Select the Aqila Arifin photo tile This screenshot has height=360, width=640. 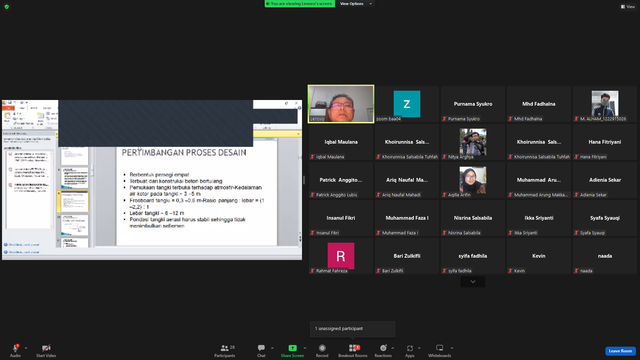pos(473,180)
